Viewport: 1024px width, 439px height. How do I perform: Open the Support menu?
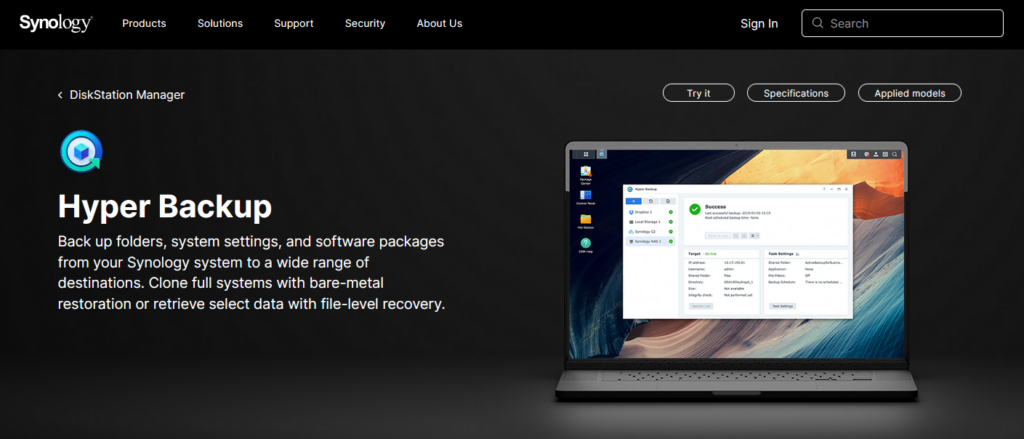(294, 24)
